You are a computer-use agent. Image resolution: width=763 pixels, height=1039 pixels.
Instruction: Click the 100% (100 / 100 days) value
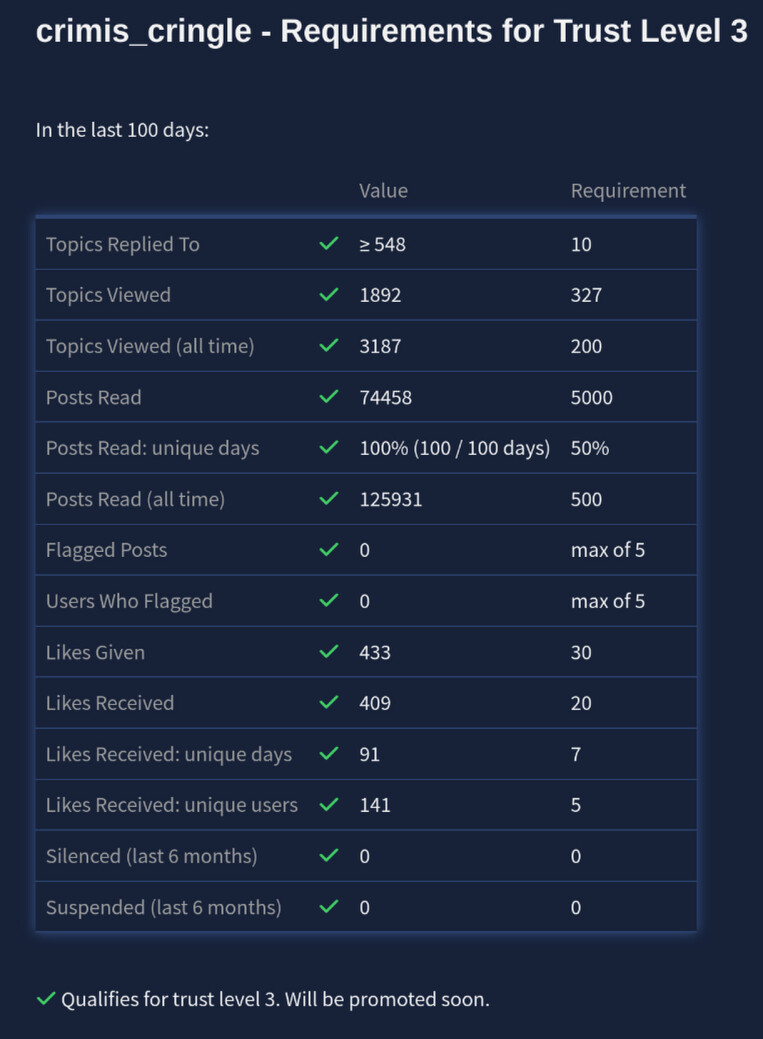click(x=454, y=448)
